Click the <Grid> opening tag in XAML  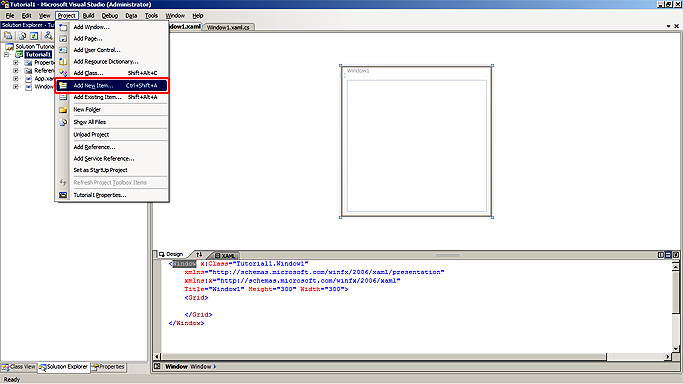[196, 298]
